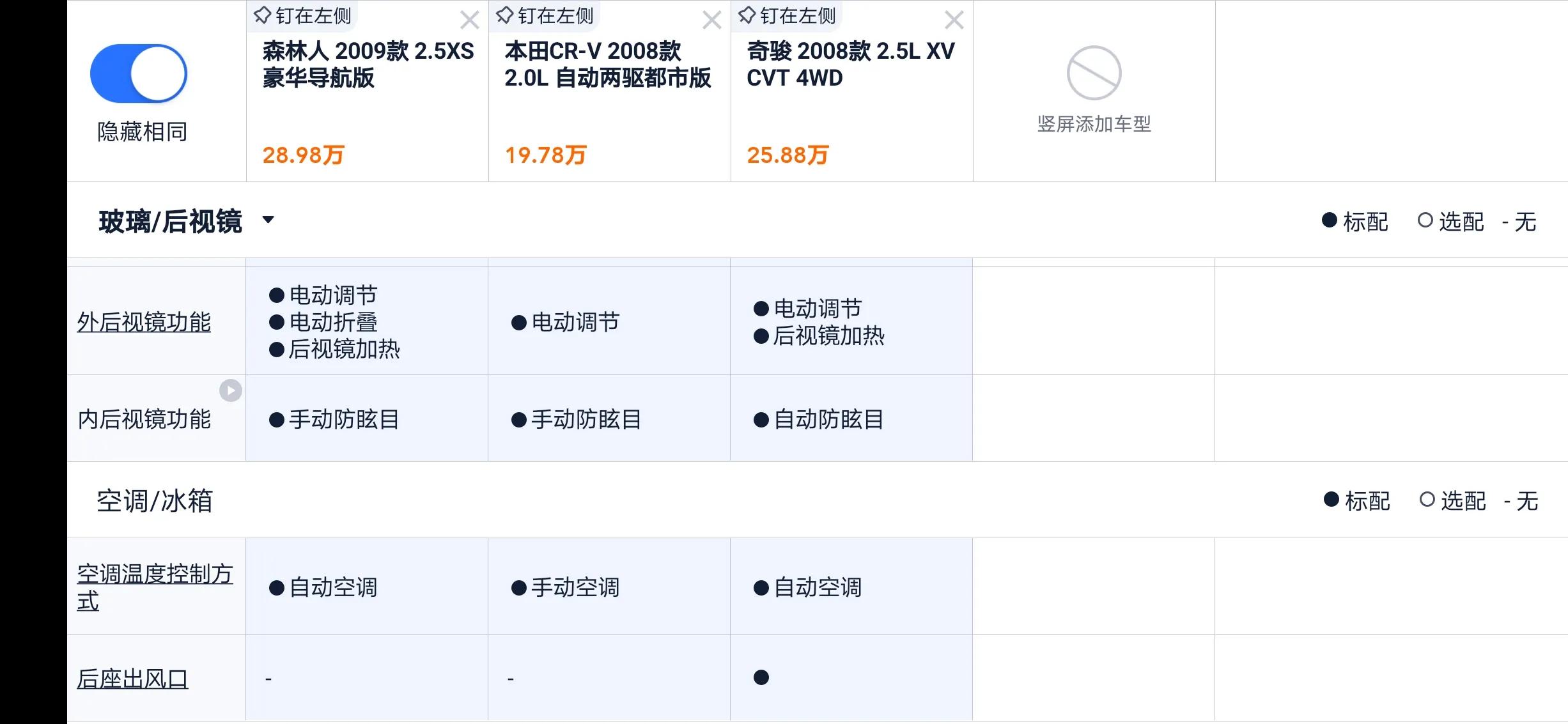The width and height of the screenshot is (1568, 724).
Task: Remove 奇骏 from the comparison
Action: click(x=953, y=20)
